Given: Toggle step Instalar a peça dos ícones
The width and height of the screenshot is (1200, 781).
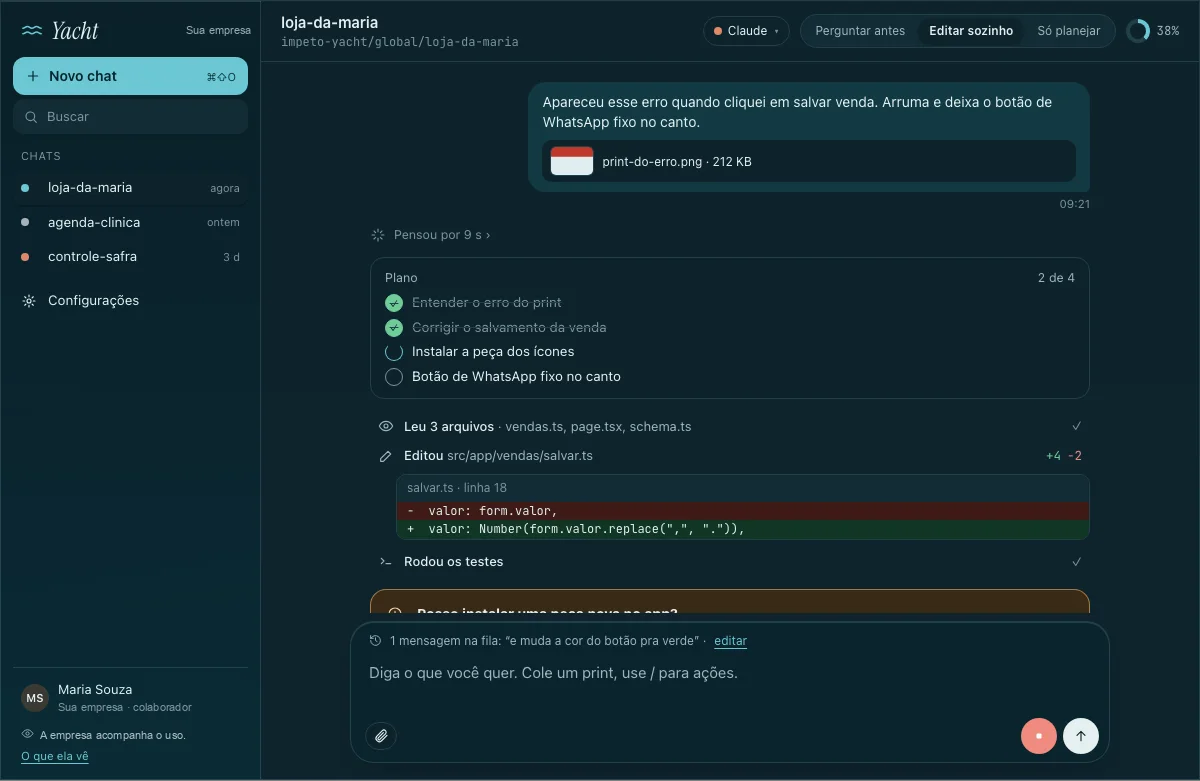Looking at the screenshot, I should [394, 352].
